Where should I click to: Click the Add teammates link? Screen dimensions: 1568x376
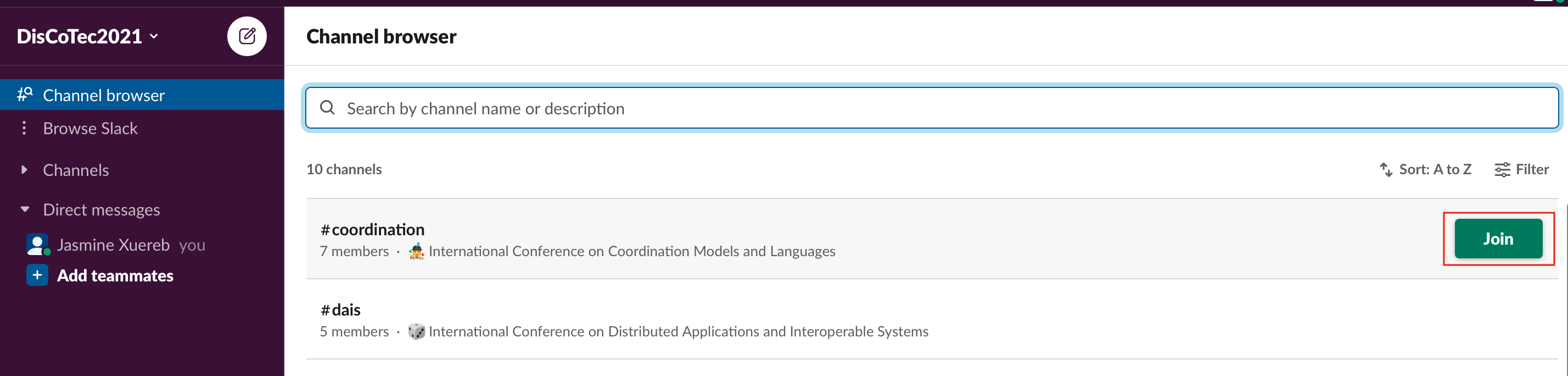(115, 276)
